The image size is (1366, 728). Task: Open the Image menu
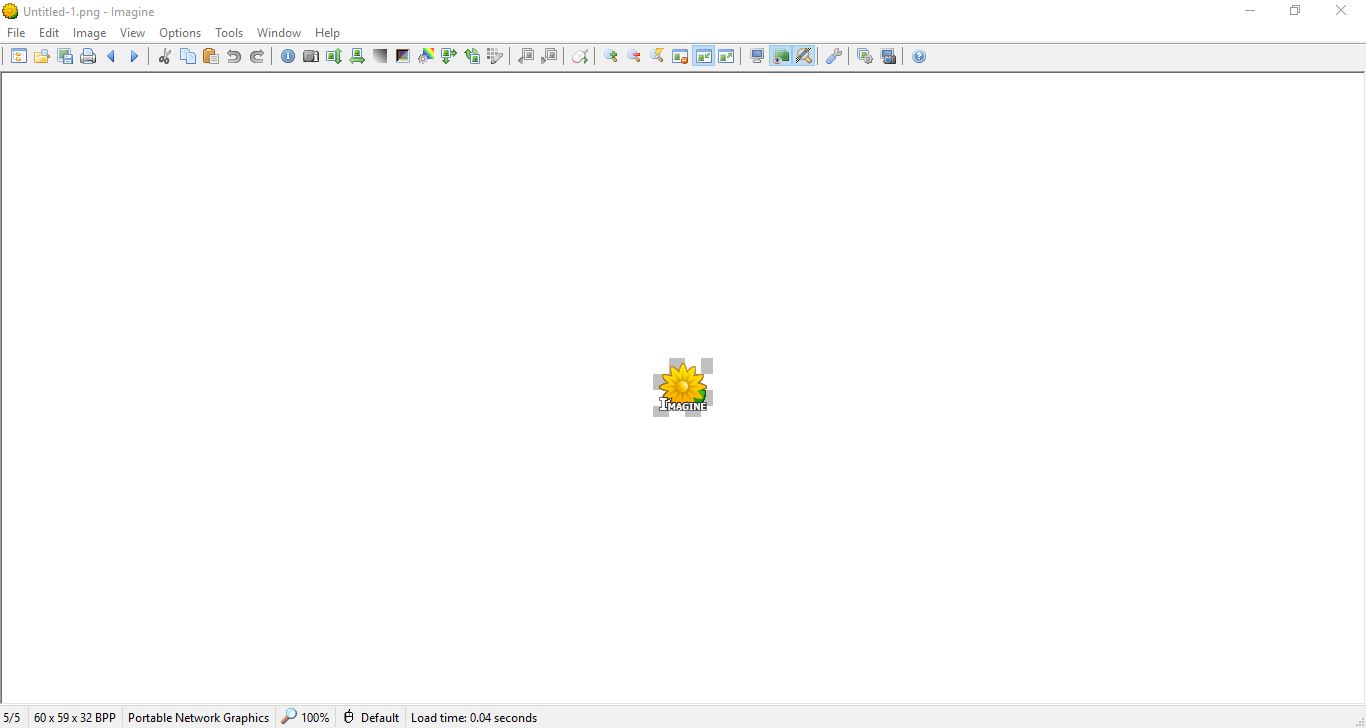(x=89, y=33)
